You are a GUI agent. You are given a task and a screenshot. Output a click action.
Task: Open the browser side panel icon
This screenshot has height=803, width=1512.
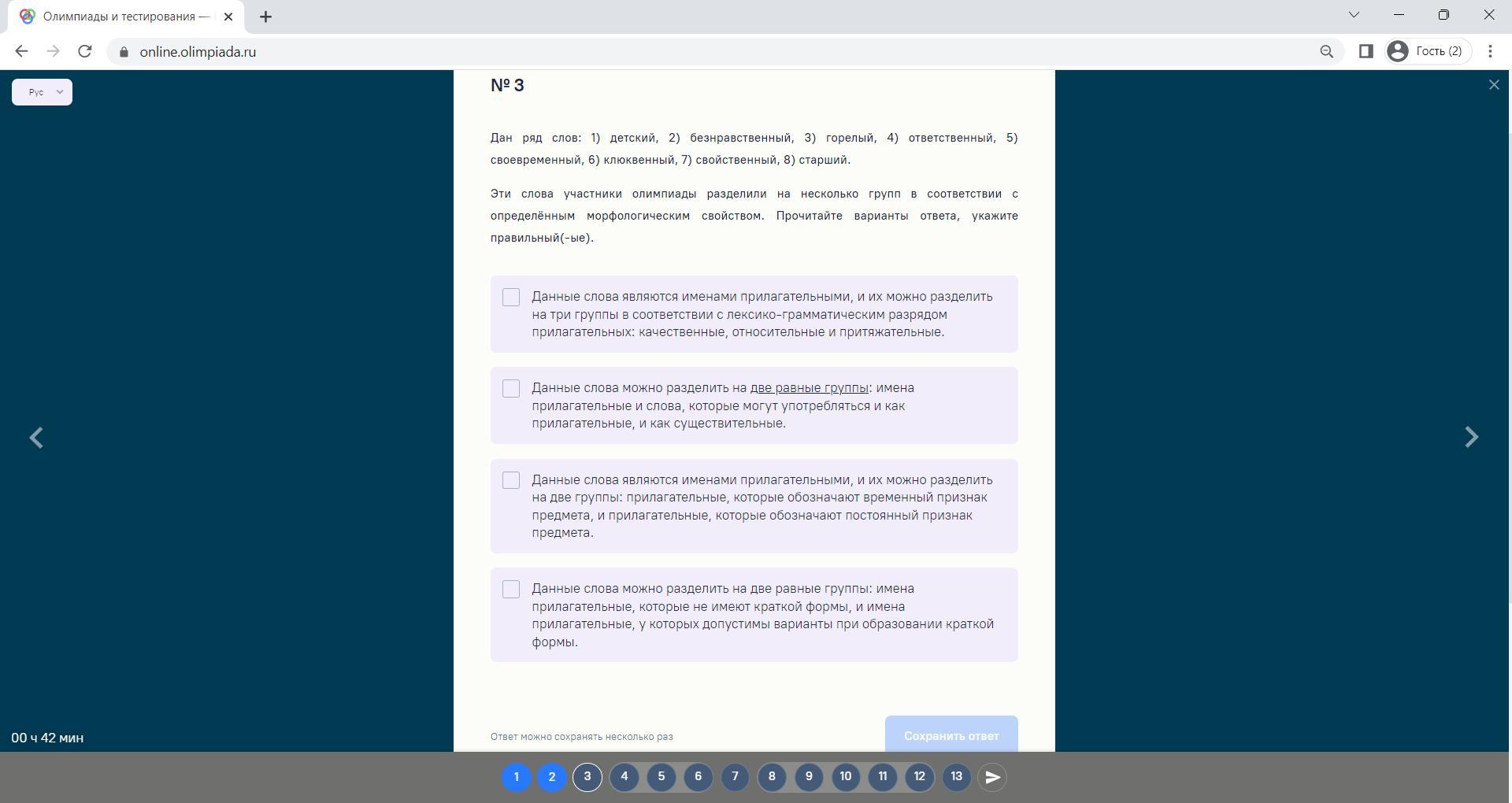tap(1366, 52)
